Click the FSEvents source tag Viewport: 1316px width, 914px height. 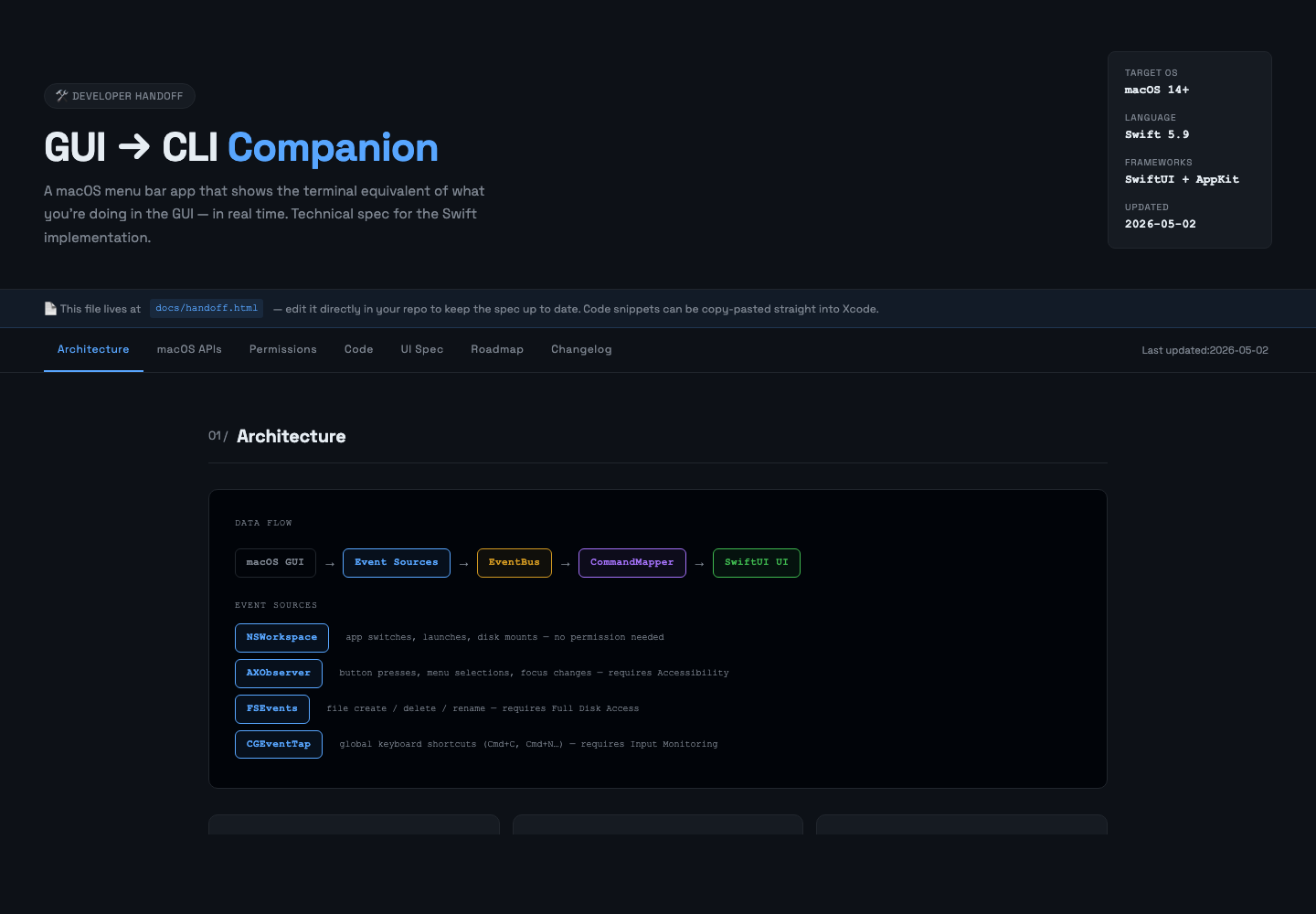272,708
